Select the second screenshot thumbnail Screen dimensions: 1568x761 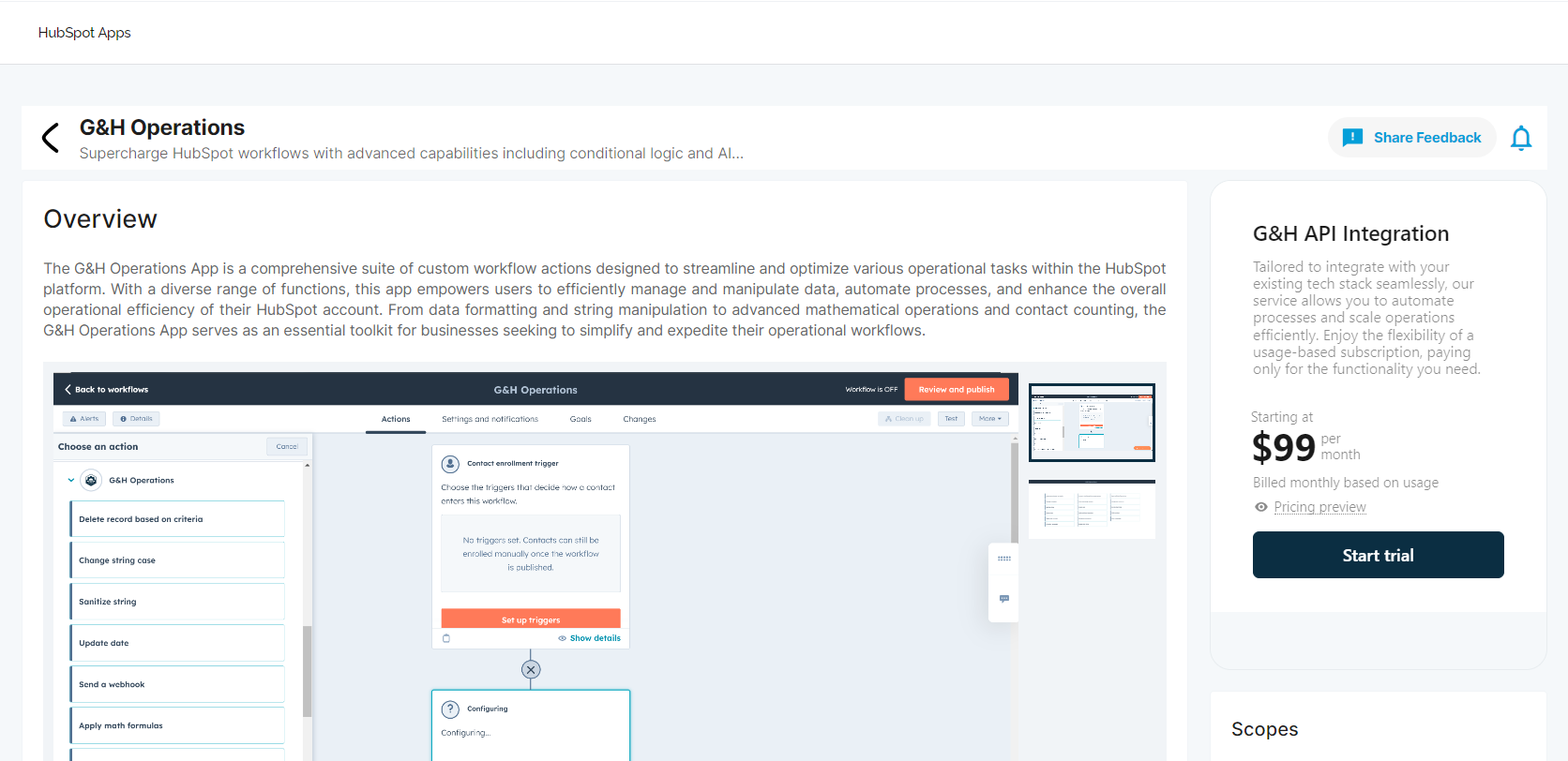[x=1092, y=510]
